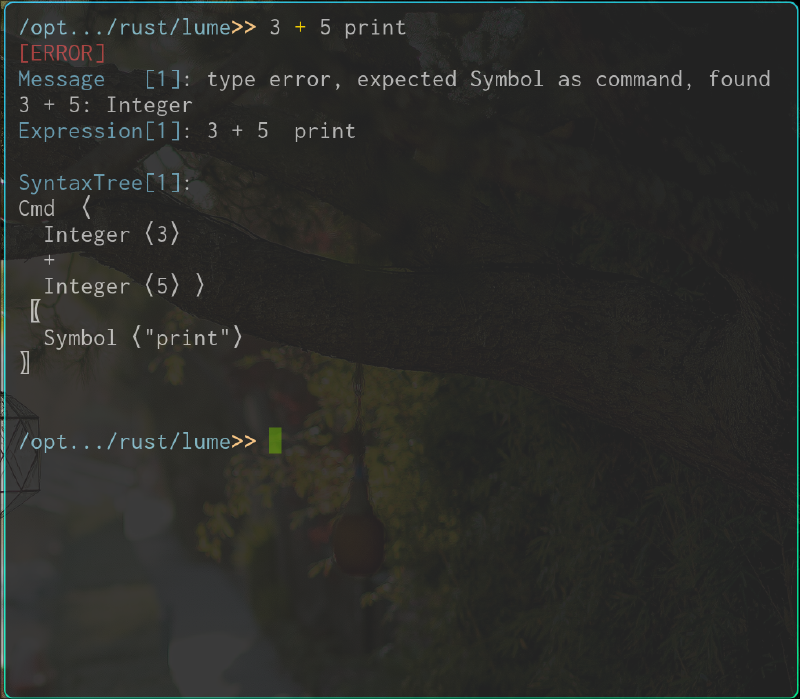Click the Cmd node in syntax tree

point(37,209)
